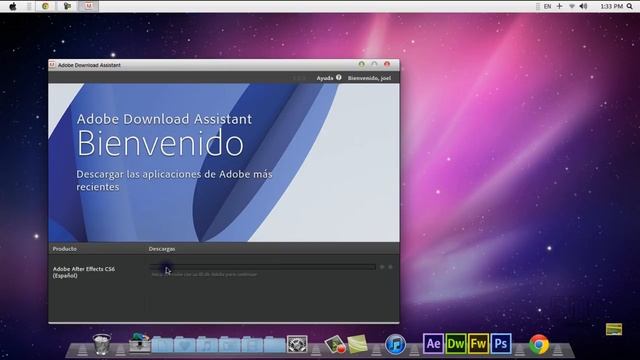The height and width of the screenshot is (360, 640).
Task: Open the Trash in the dock
Action: coord(101,344)
